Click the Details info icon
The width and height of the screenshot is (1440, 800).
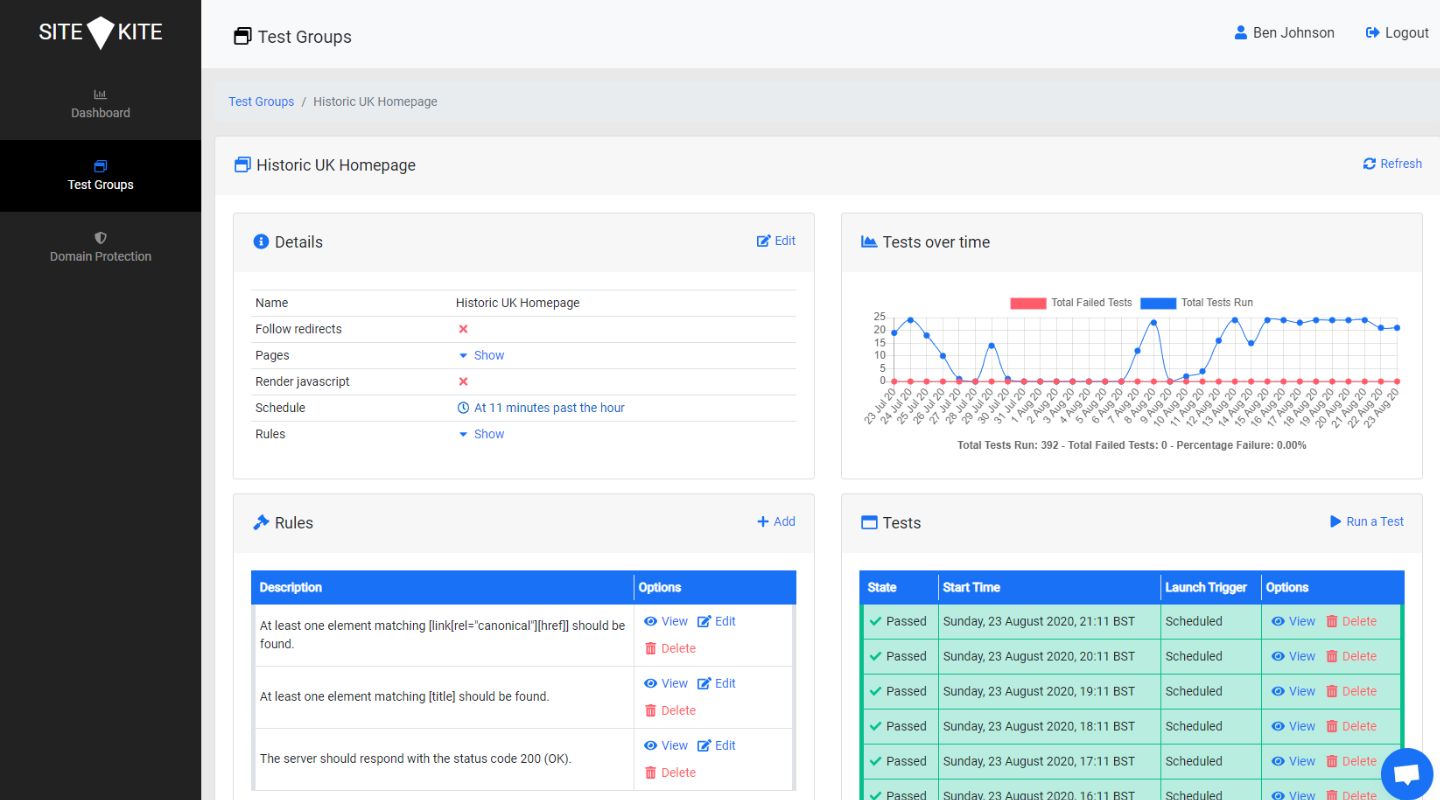pos(261,240)
